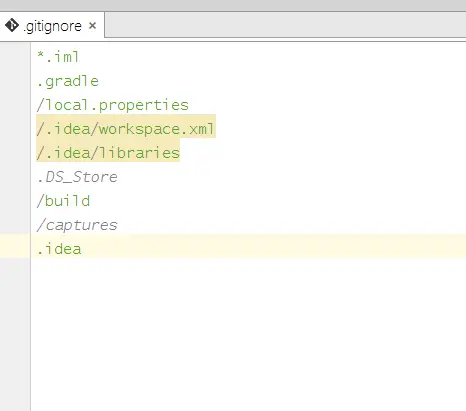Click the /.idea/workspace.xml line
This screenshot has height=411, width=466.
[126, 129]
